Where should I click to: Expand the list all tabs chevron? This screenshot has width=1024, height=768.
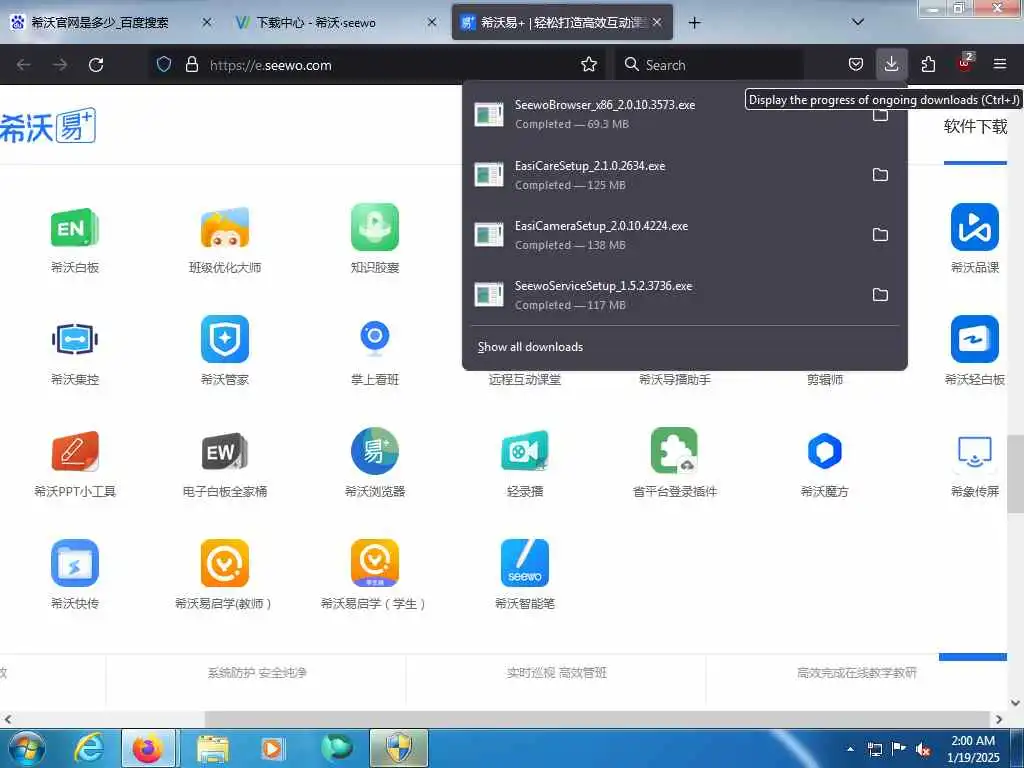point(858,22)
